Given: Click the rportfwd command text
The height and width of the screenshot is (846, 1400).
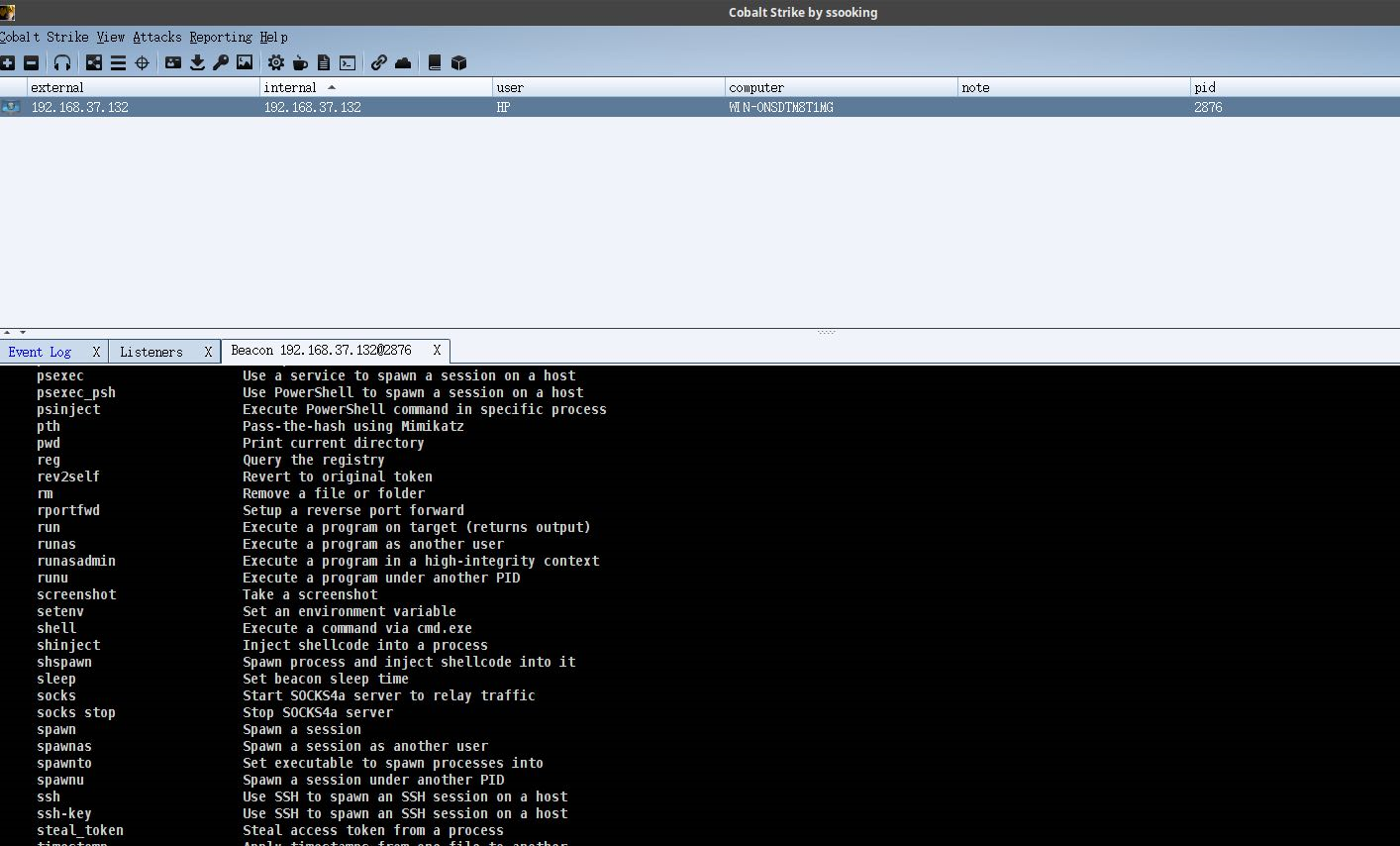Looking at the screenshot, I should pos(68,510).
